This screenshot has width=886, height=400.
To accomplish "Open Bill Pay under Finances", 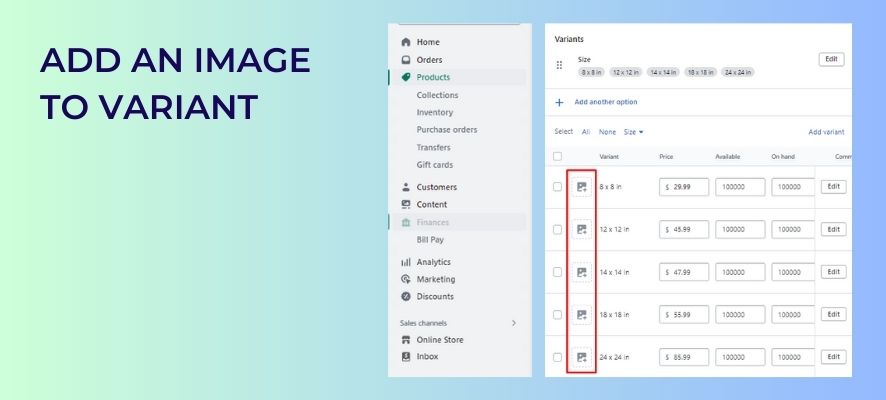I will point(430,240).
